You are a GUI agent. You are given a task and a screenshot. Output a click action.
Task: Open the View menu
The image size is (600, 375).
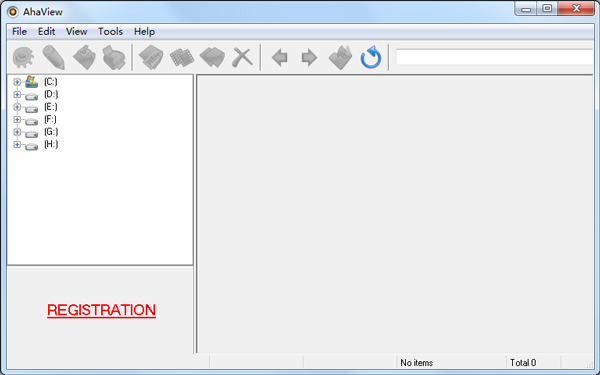click(77, 32)
